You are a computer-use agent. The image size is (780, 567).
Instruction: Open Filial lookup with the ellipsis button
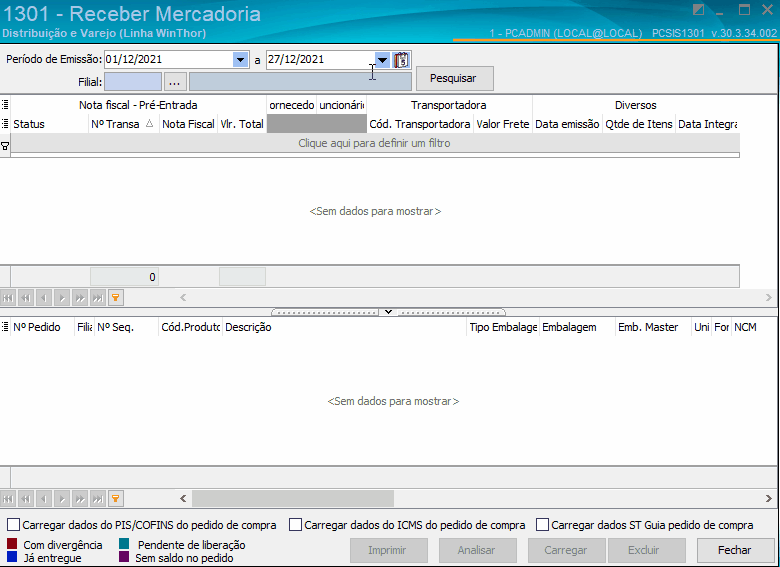pyautogui.click(x=174, y=82)
